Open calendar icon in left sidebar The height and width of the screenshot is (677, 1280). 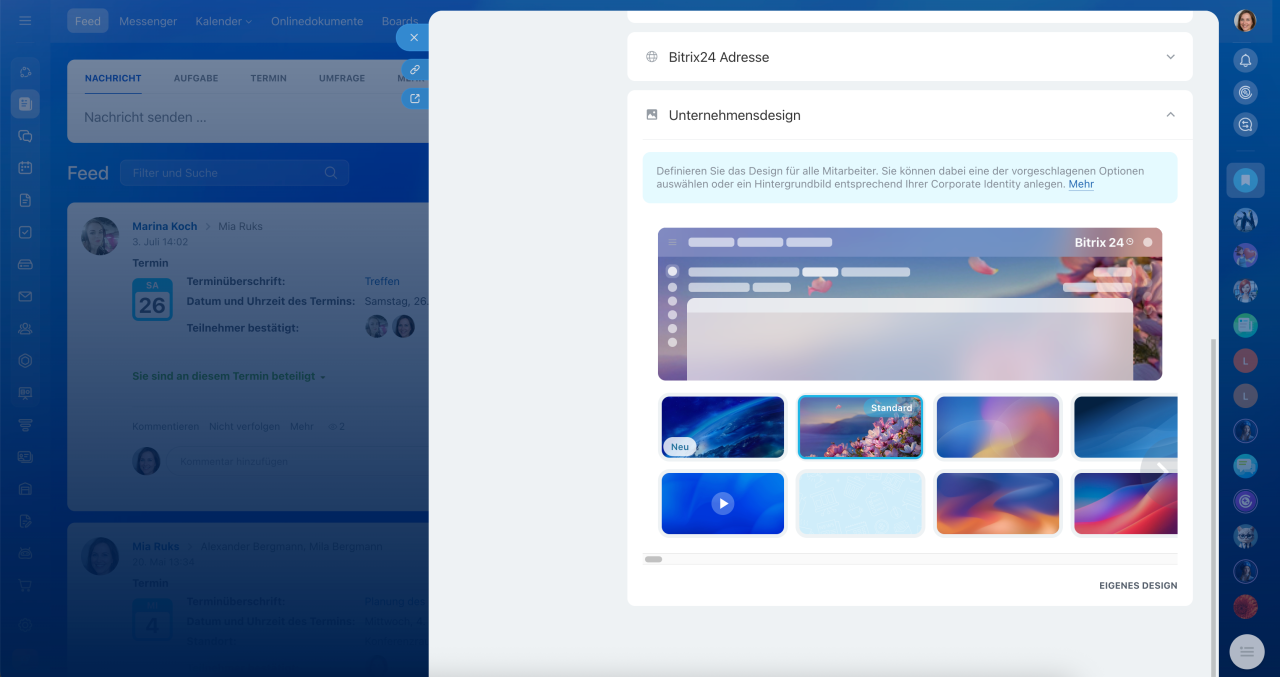(25, 168)
